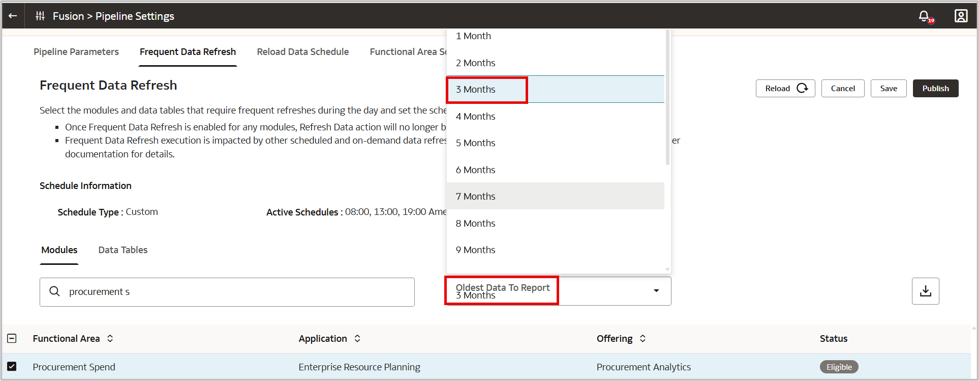Click the Eligible status badge

point(839,367)
